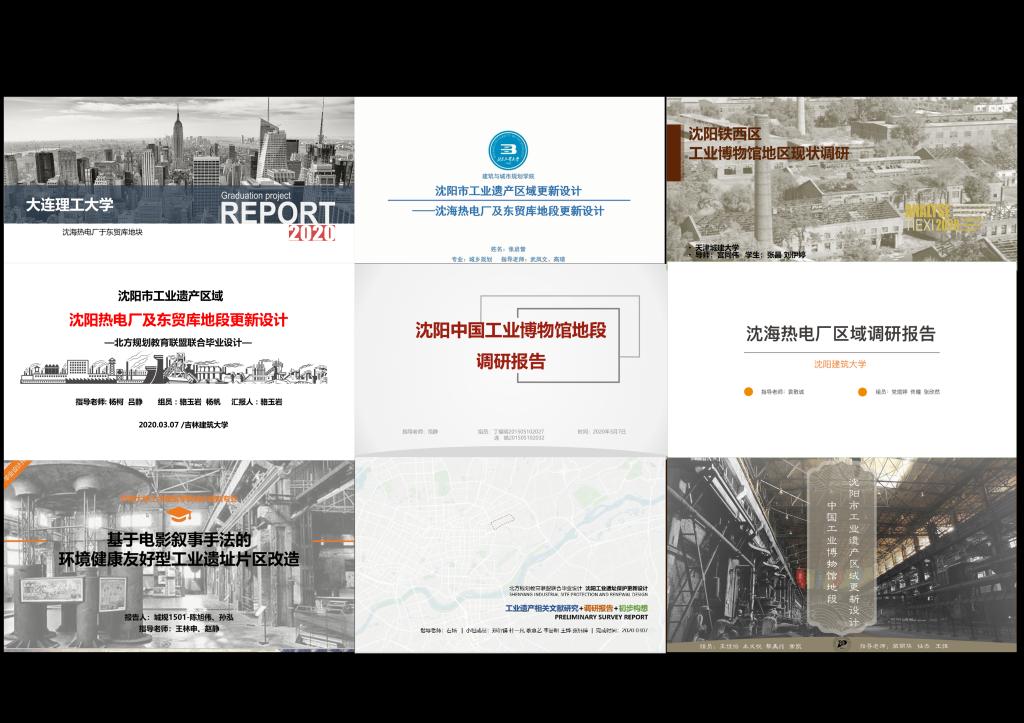The width and height of the screenshot is (1024, 723).
Task: Click the red 2020 label under REPORT
Action: coord(312,234)
